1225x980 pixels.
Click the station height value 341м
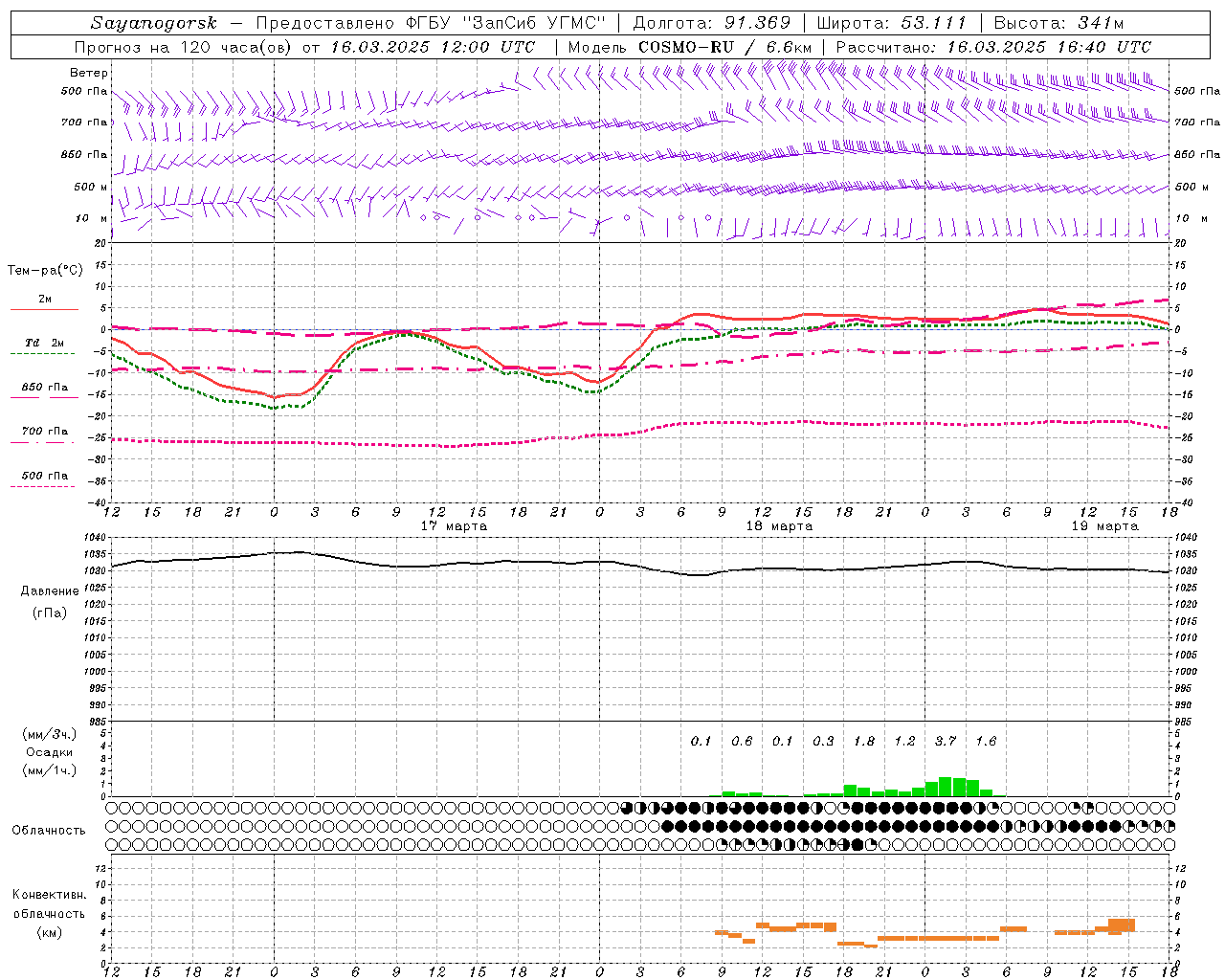coord(1099,23)
